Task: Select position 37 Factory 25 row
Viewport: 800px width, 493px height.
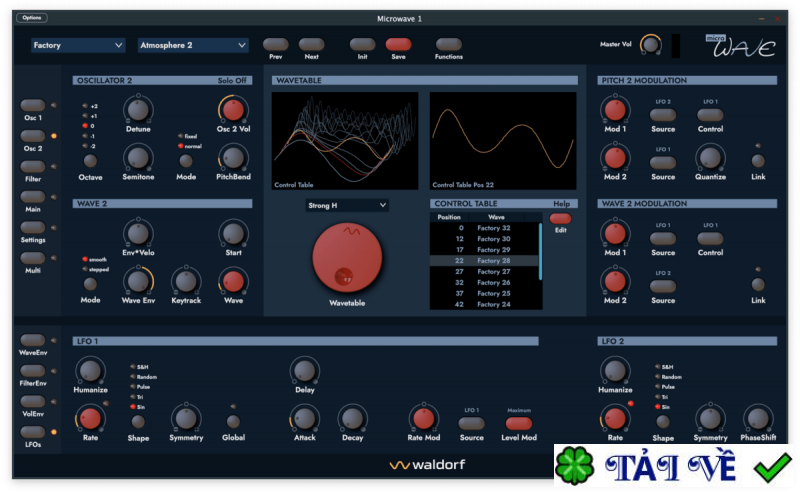Action: point(485,293)
